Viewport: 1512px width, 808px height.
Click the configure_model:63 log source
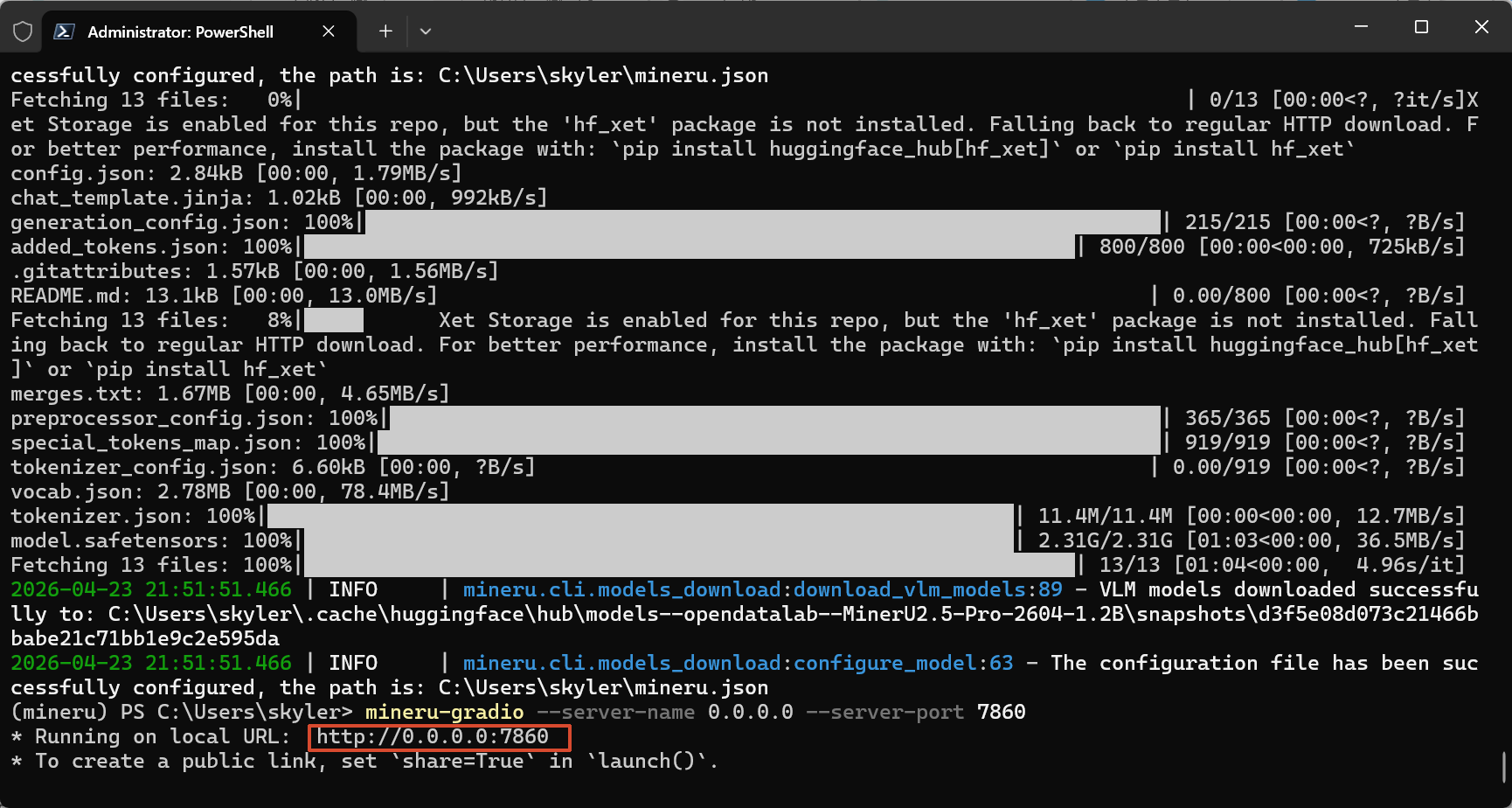pyautogui.click(x=903, y=664)
